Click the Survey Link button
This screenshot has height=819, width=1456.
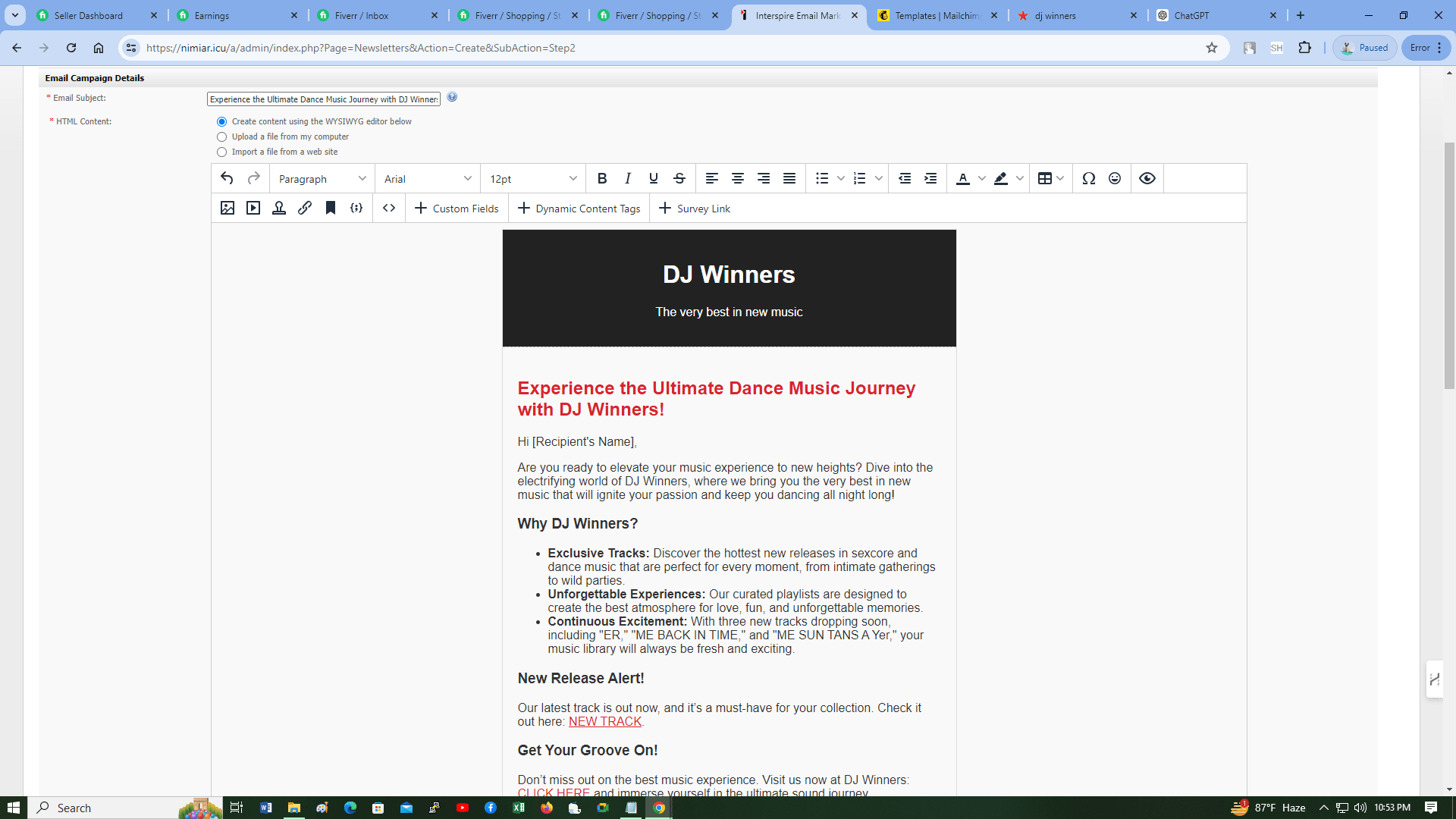(695, 209)
